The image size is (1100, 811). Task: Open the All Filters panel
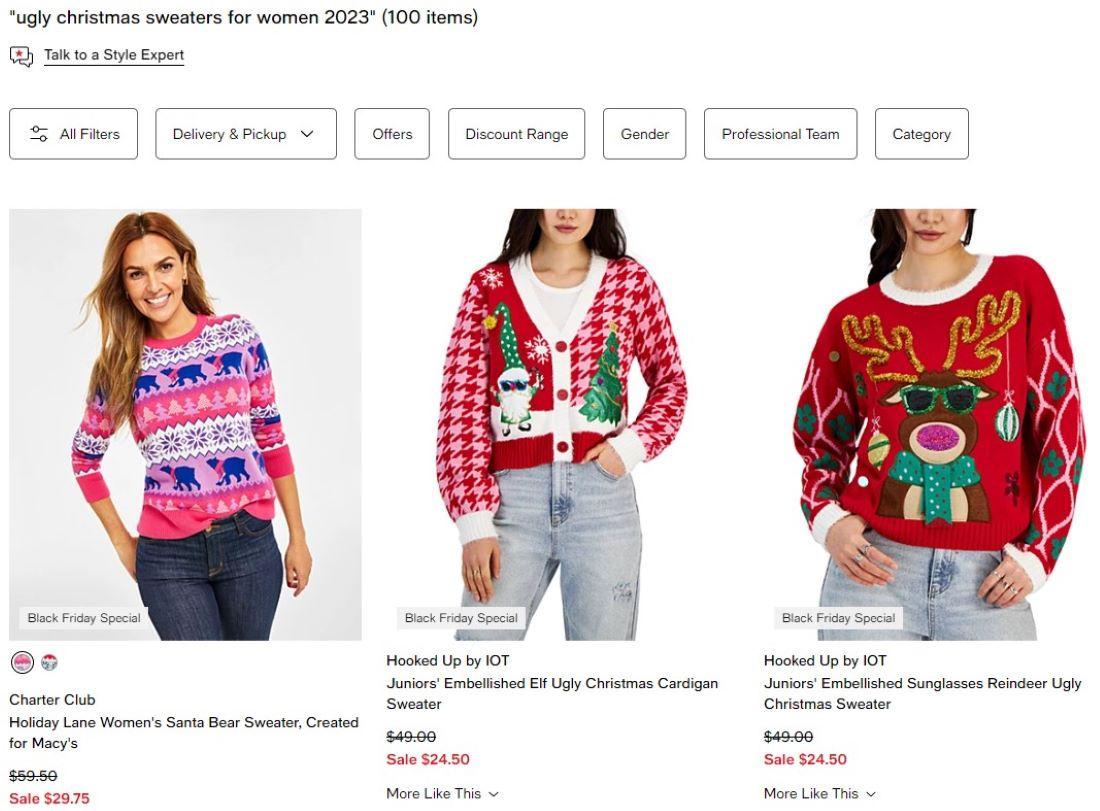tap(73, 134)
